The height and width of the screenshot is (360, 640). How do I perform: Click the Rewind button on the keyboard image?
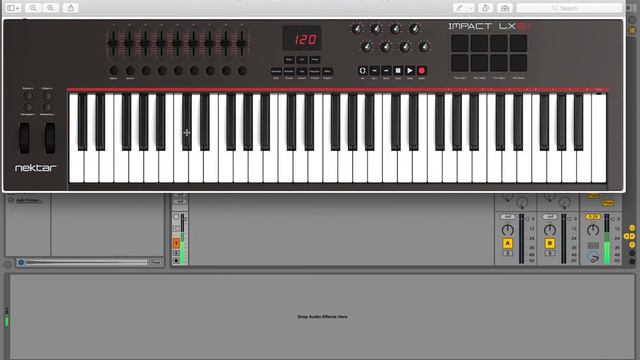click(374, 71)
